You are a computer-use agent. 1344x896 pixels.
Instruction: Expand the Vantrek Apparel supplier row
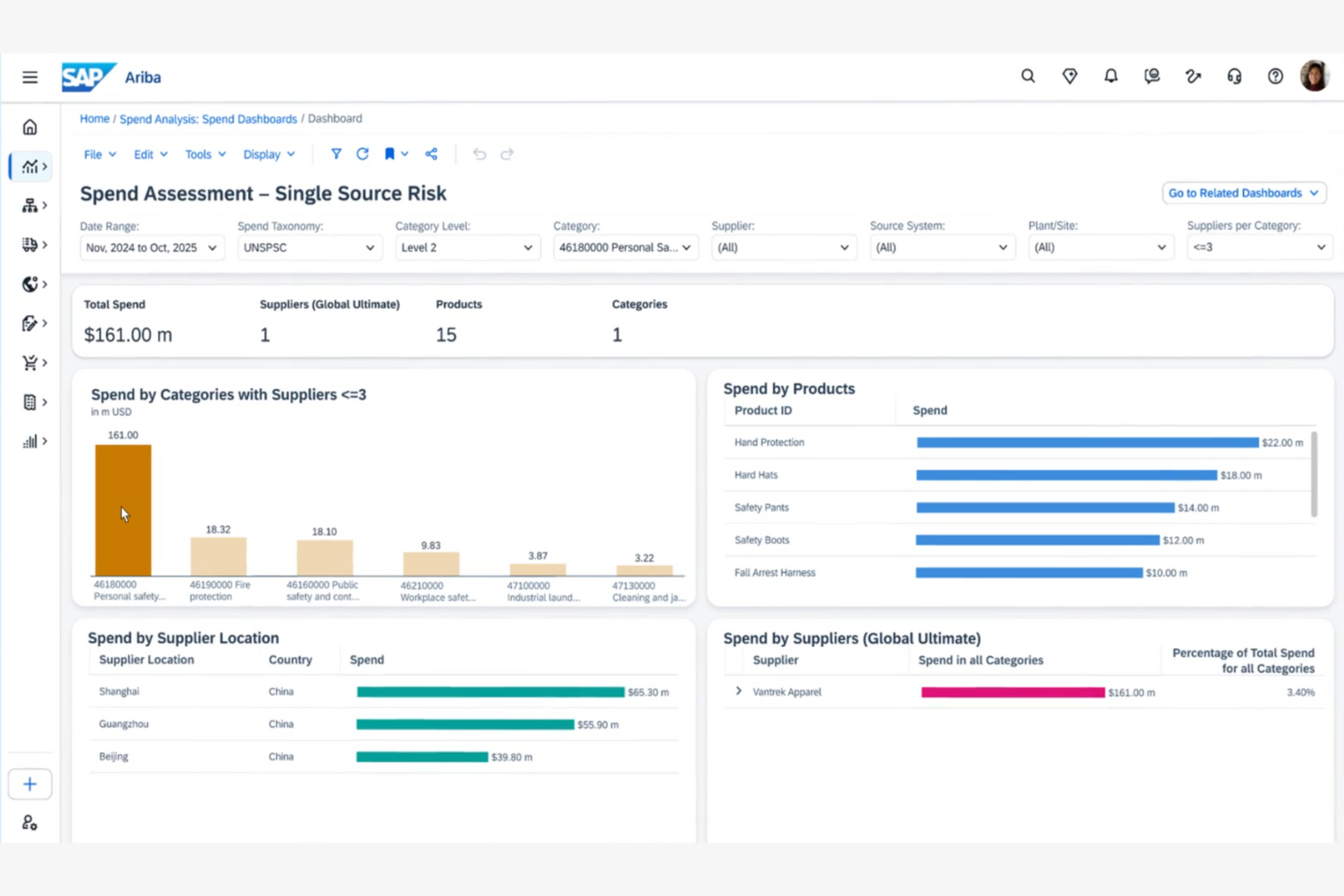tap(738, 691)
